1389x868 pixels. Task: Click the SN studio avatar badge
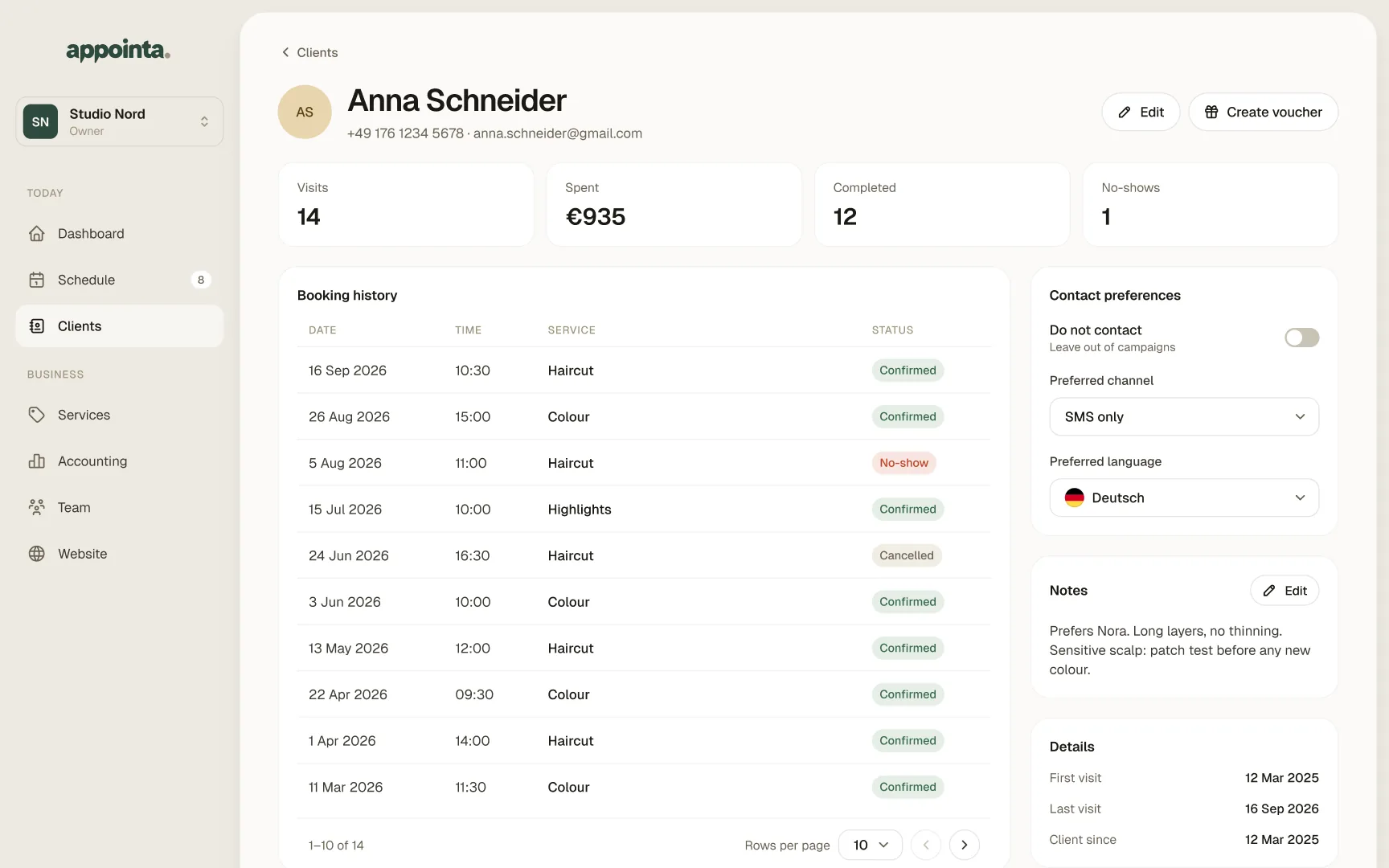(x=40, y=121)
